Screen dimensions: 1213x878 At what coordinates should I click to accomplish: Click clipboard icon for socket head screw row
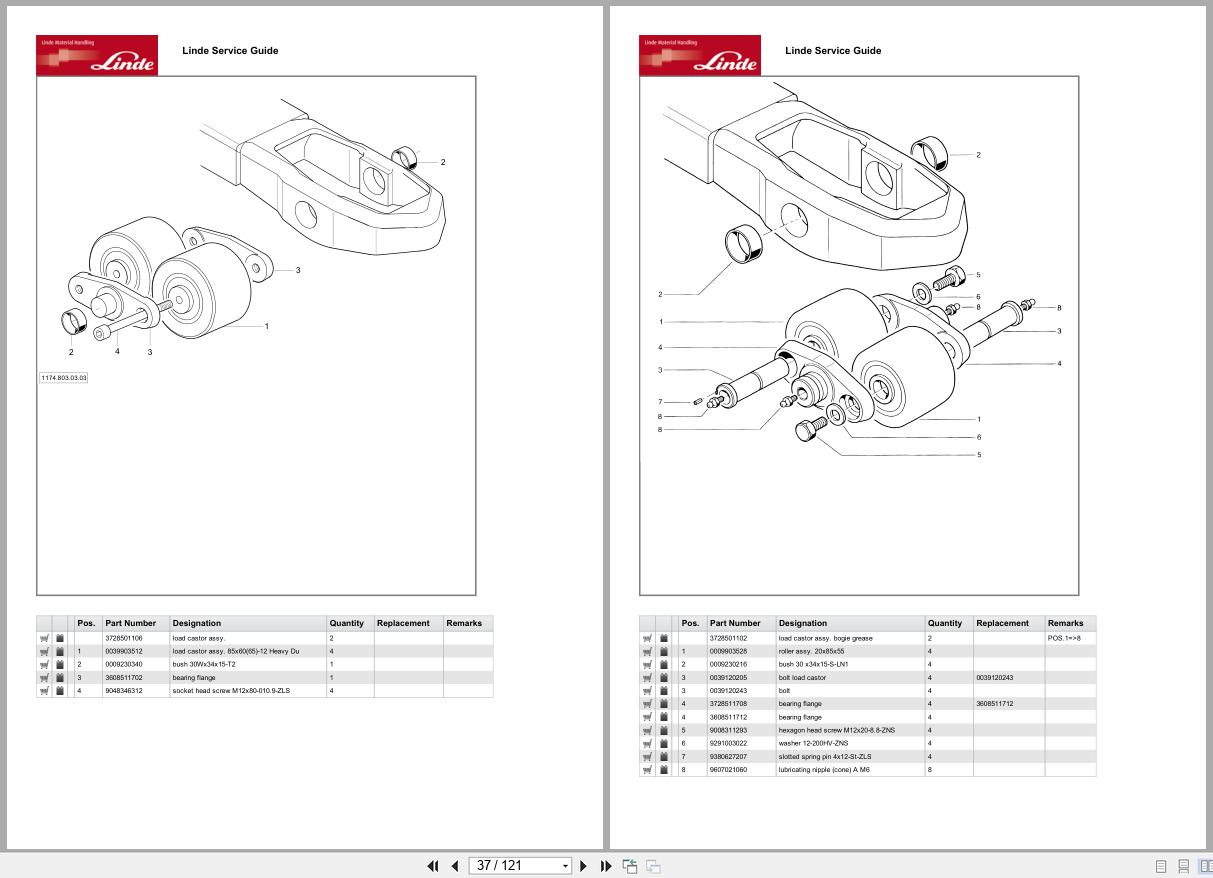tap(61, 690)
